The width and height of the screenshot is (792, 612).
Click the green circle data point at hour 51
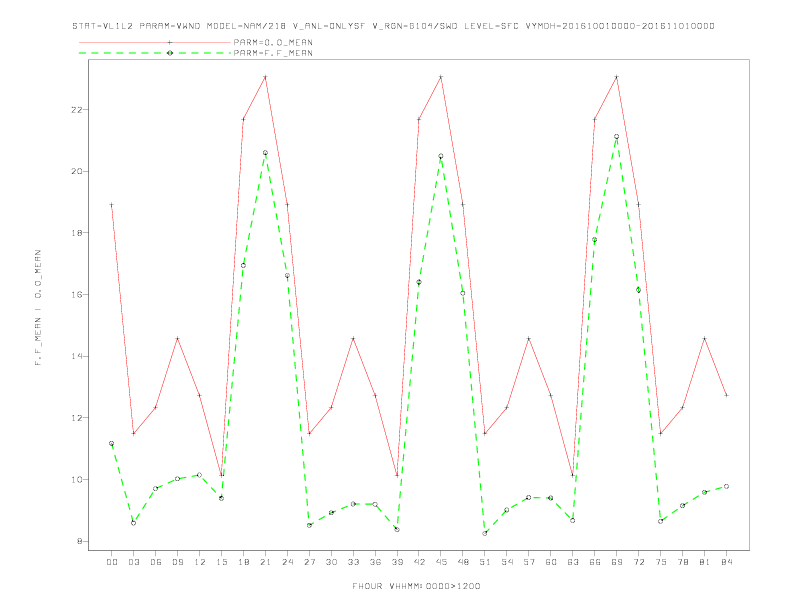coord(485,533)
